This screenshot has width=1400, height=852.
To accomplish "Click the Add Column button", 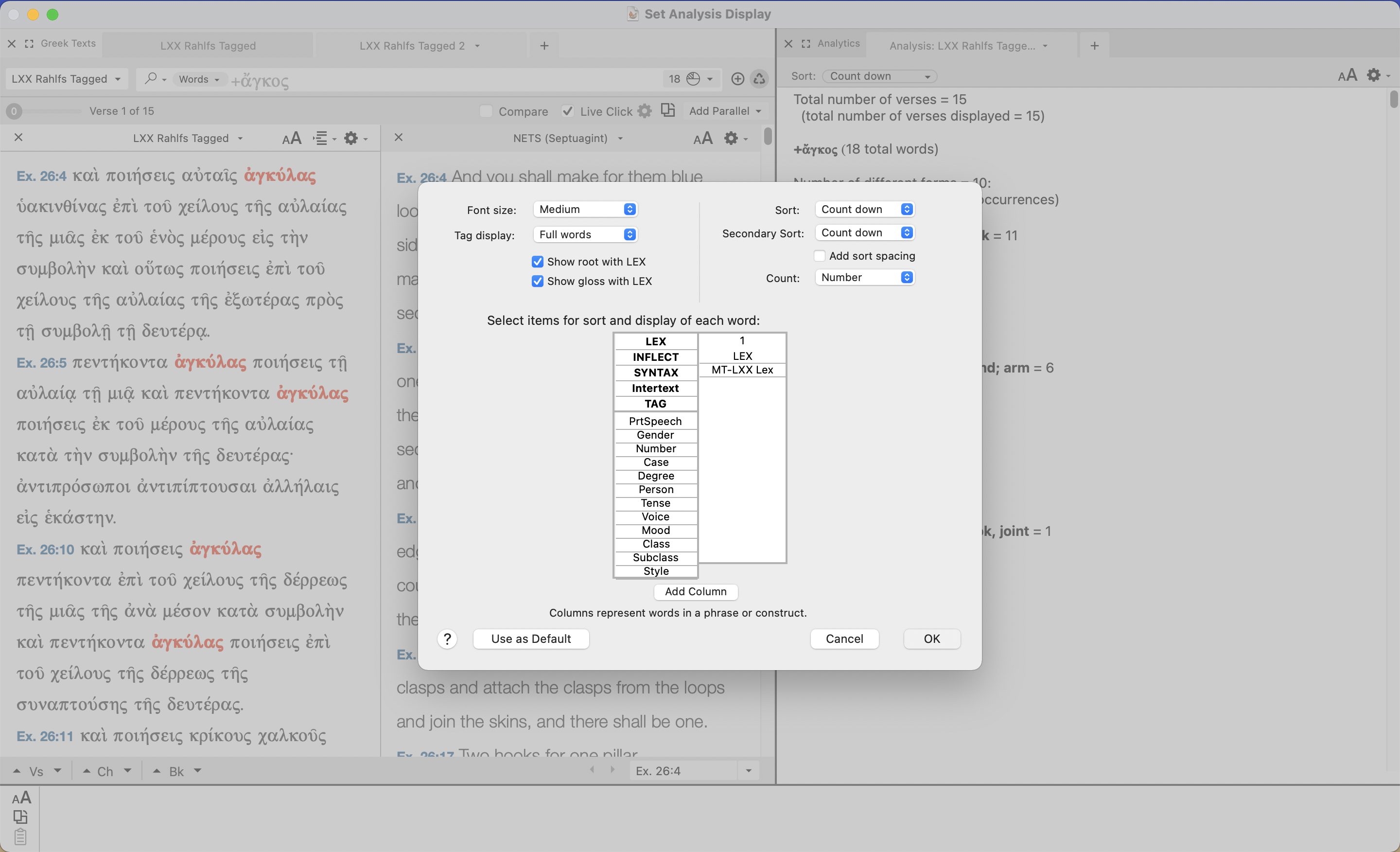I will [696, 592].
